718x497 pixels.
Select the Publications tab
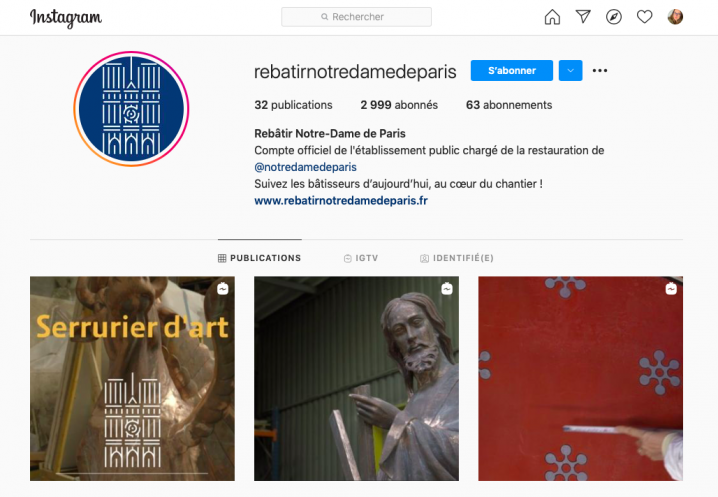pos(259,258)
